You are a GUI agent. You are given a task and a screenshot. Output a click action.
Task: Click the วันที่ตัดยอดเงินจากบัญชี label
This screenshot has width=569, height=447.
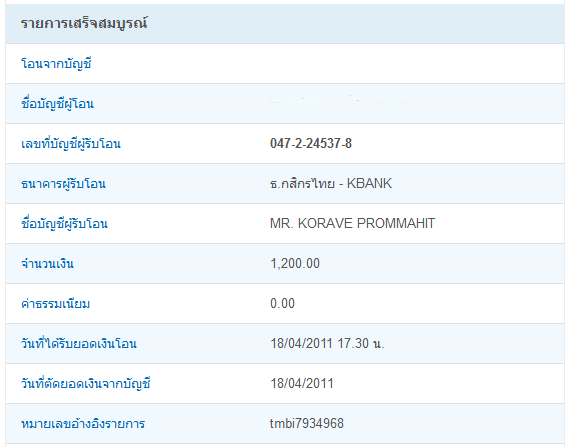[x=86, y=384]
